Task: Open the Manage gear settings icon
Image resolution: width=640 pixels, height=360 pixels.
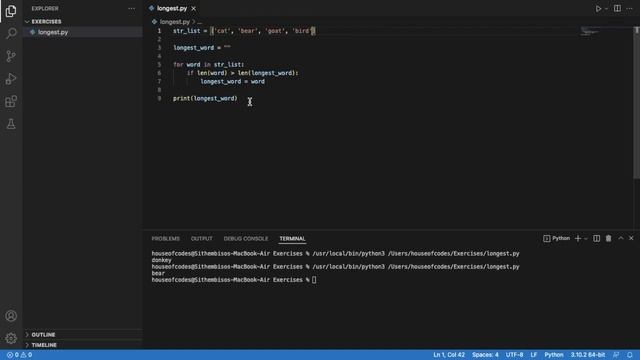Action: click(x=11, y=338)
